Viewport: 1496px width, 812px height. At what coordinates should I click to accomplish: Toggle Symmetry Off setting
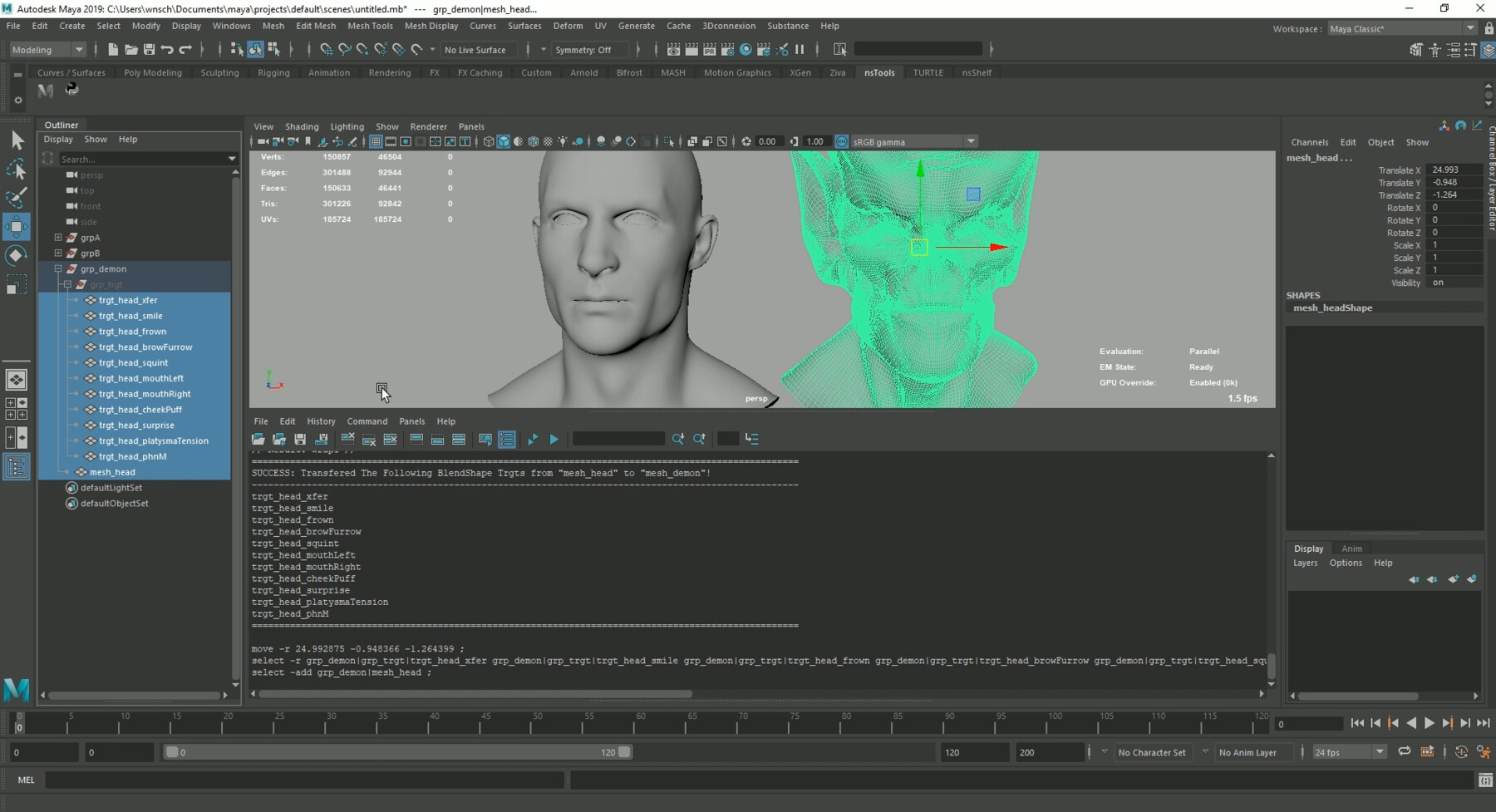590,50
